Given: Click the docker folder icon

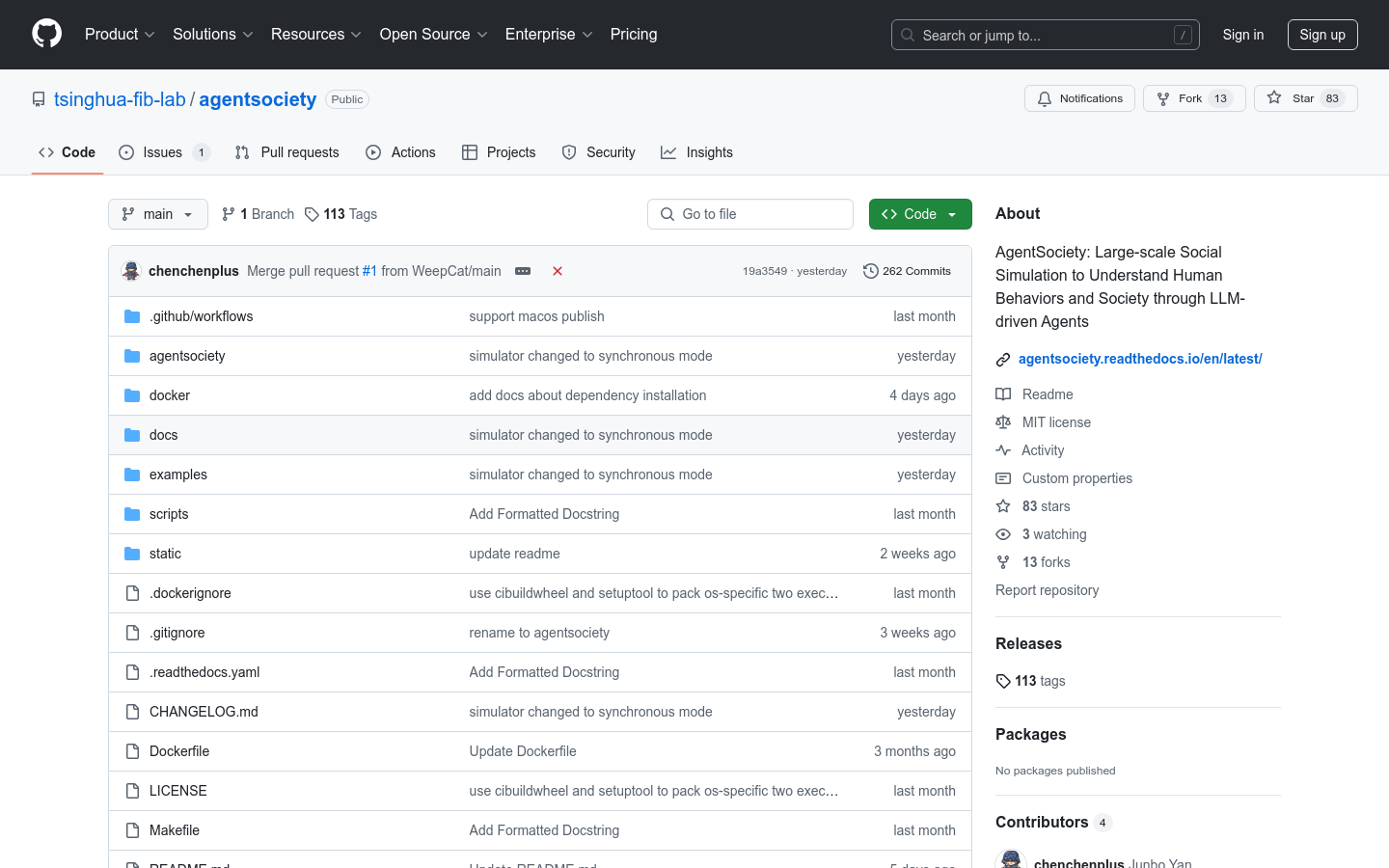Looking at the screenshot, I should tap(132, 395).
